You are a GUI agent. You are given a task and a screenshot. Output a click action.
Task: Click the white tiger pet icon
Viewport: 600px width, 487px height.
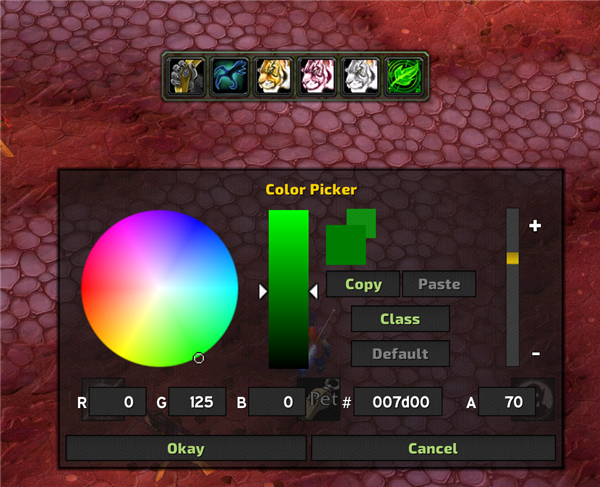click(x=360, y=76)
